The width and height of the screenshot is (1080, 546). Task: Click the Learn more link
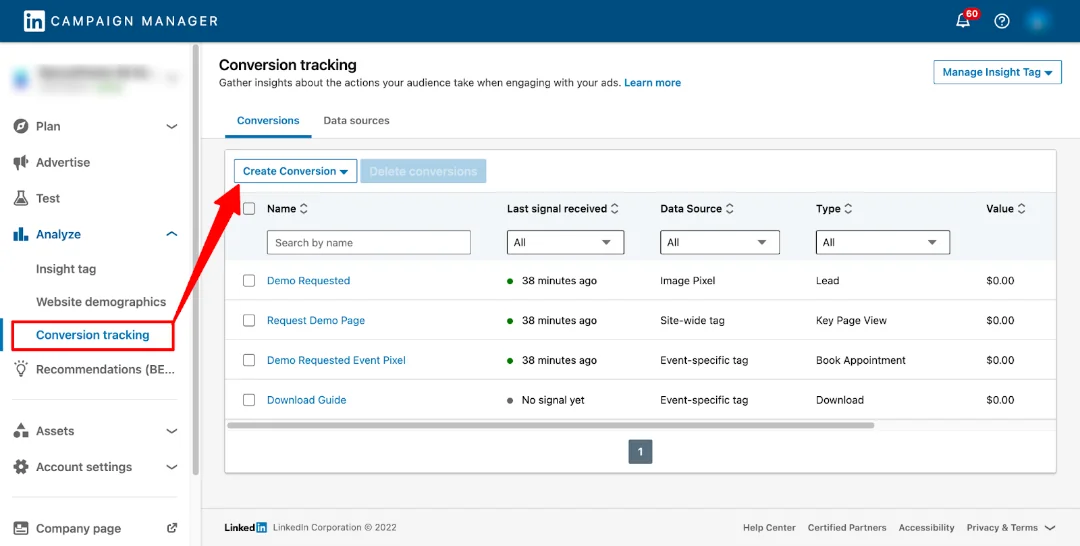tap(652, 83)
